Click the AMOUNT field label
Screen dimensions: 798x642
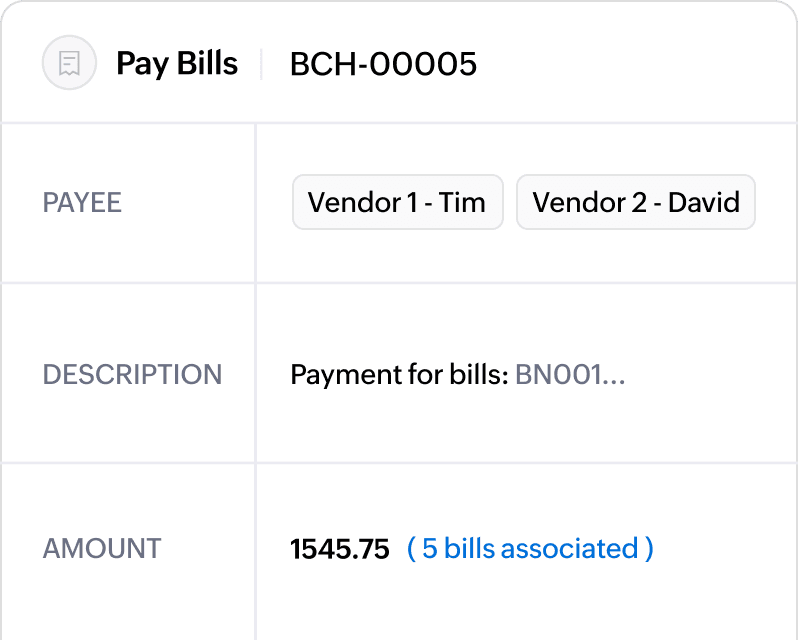point(102,549)
